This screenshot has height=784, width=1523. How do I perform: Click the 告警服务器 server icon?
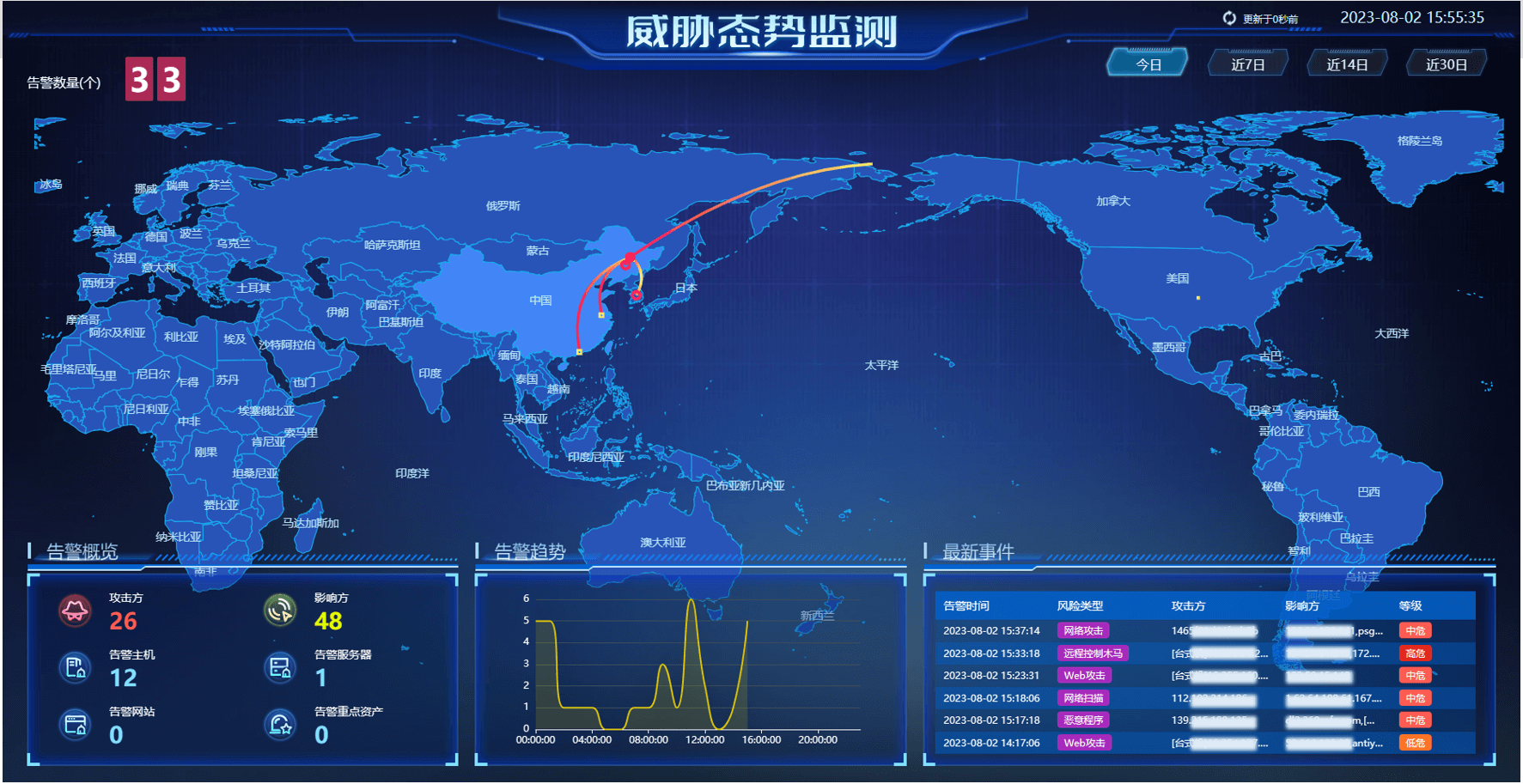280,667
